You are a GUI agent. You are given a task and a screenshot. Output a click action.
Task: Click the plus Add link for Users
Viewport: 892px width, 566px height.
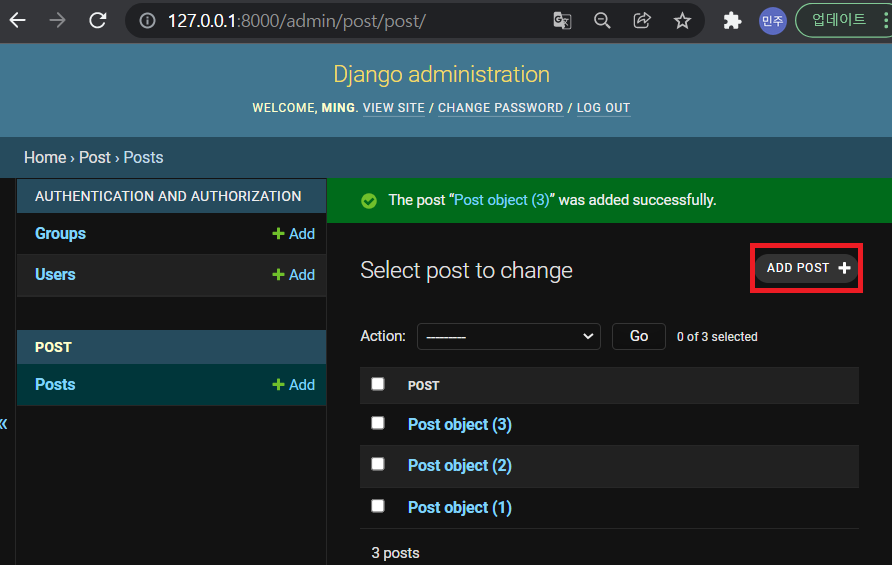[294, 275]
